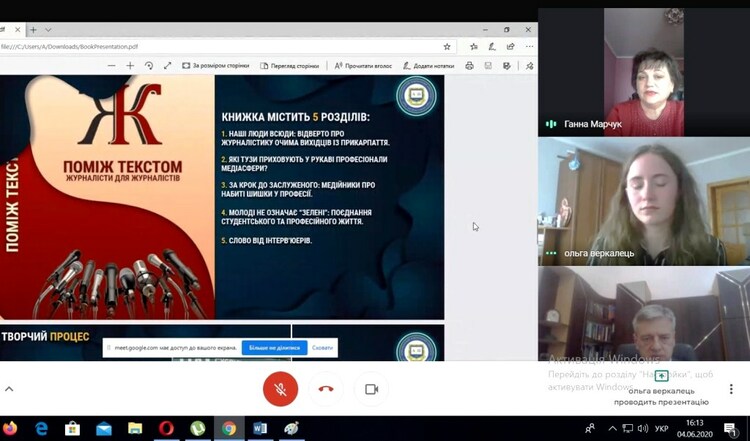750x441 pixels.
Task: Unmute the microphone in Meet
Action: (280, 389)
